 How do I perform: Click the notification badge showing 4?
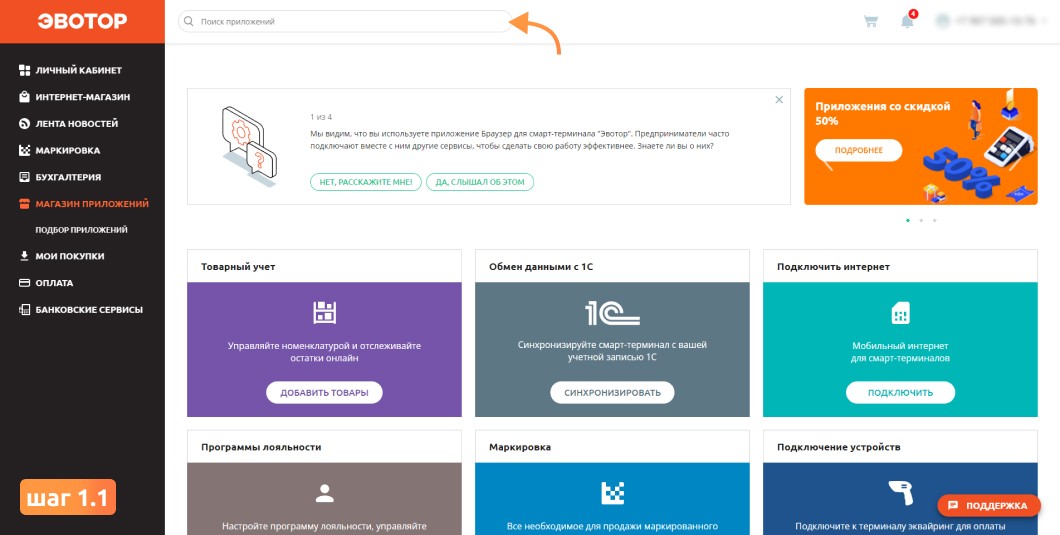click(x=913, y=14)
